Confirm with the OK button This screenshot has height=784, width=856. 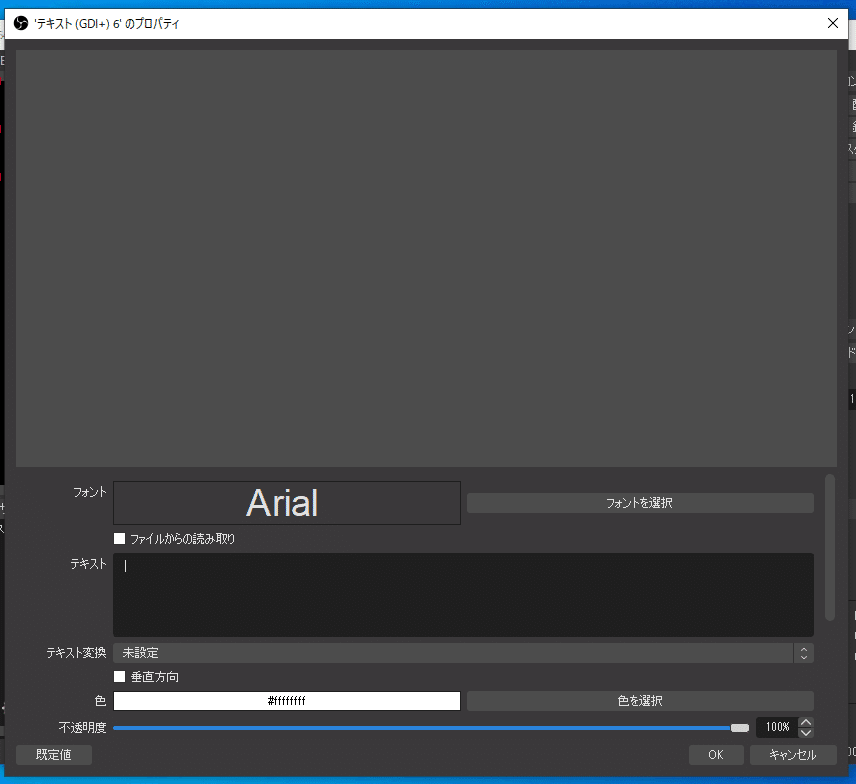716,755
